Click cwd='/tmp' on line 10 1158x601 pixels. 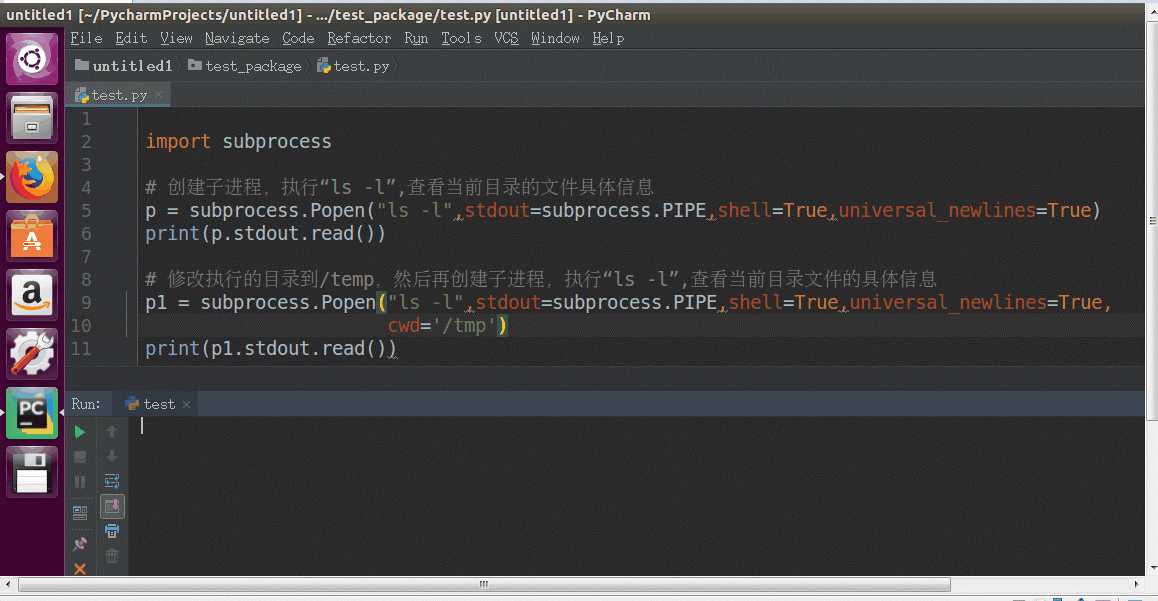pyautogui.click(x=442, y=326)
